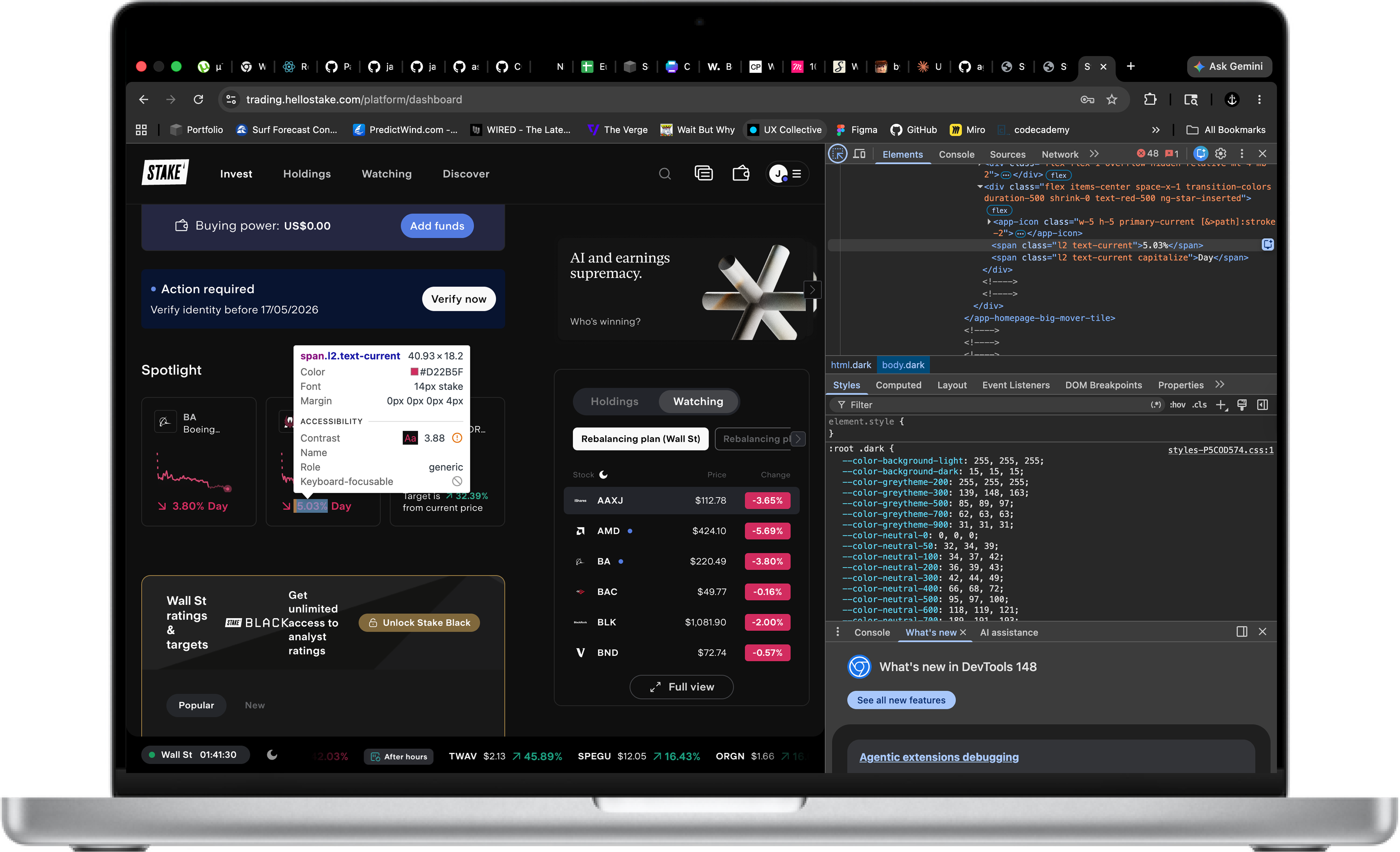Image resolution: width=1400 pixels, height=852 pixels.
Task: Switch to the Console panel tab
Action: point(956,154)
